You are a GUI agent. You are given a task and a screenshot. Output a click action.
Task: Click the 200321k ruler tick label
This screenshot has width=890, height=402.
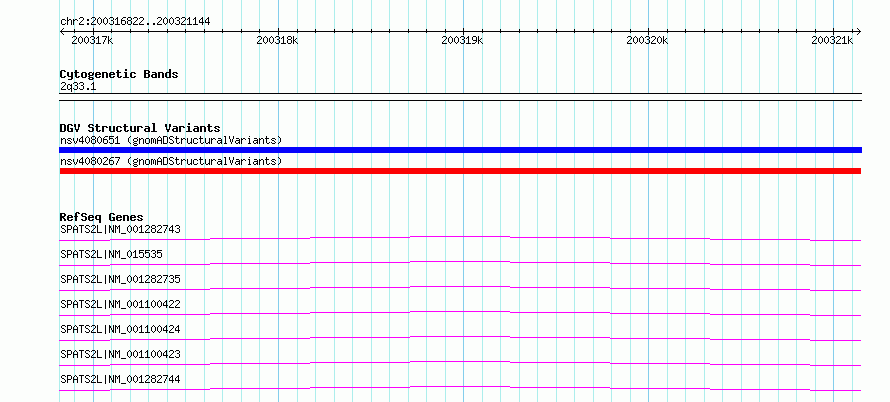(832, 40)
